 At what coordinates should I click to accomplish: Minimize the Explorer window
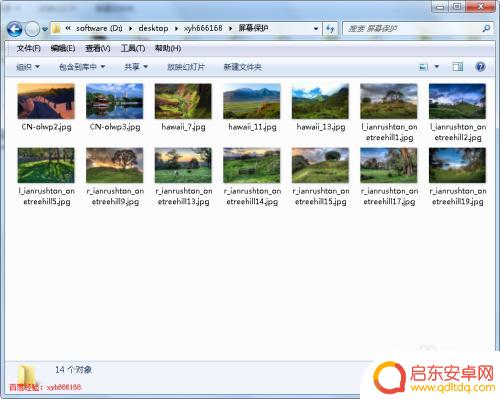click(441, 7)
